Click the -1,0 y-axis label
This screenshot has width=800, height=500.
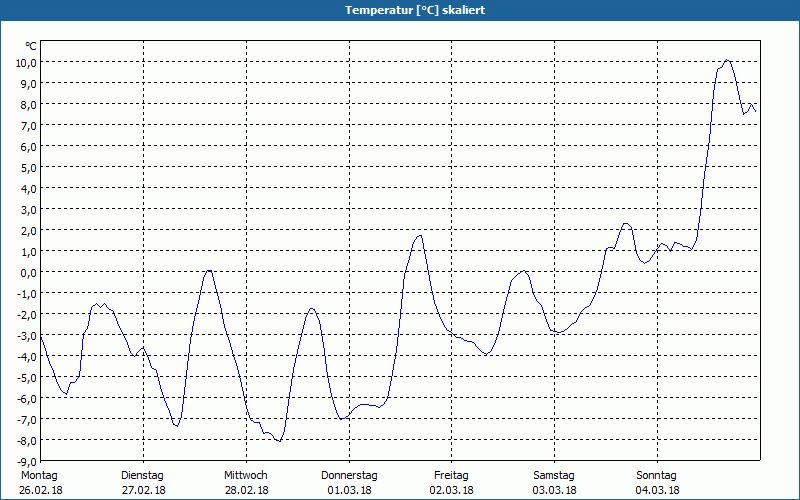pyautogui.click(x=27, y=293)
